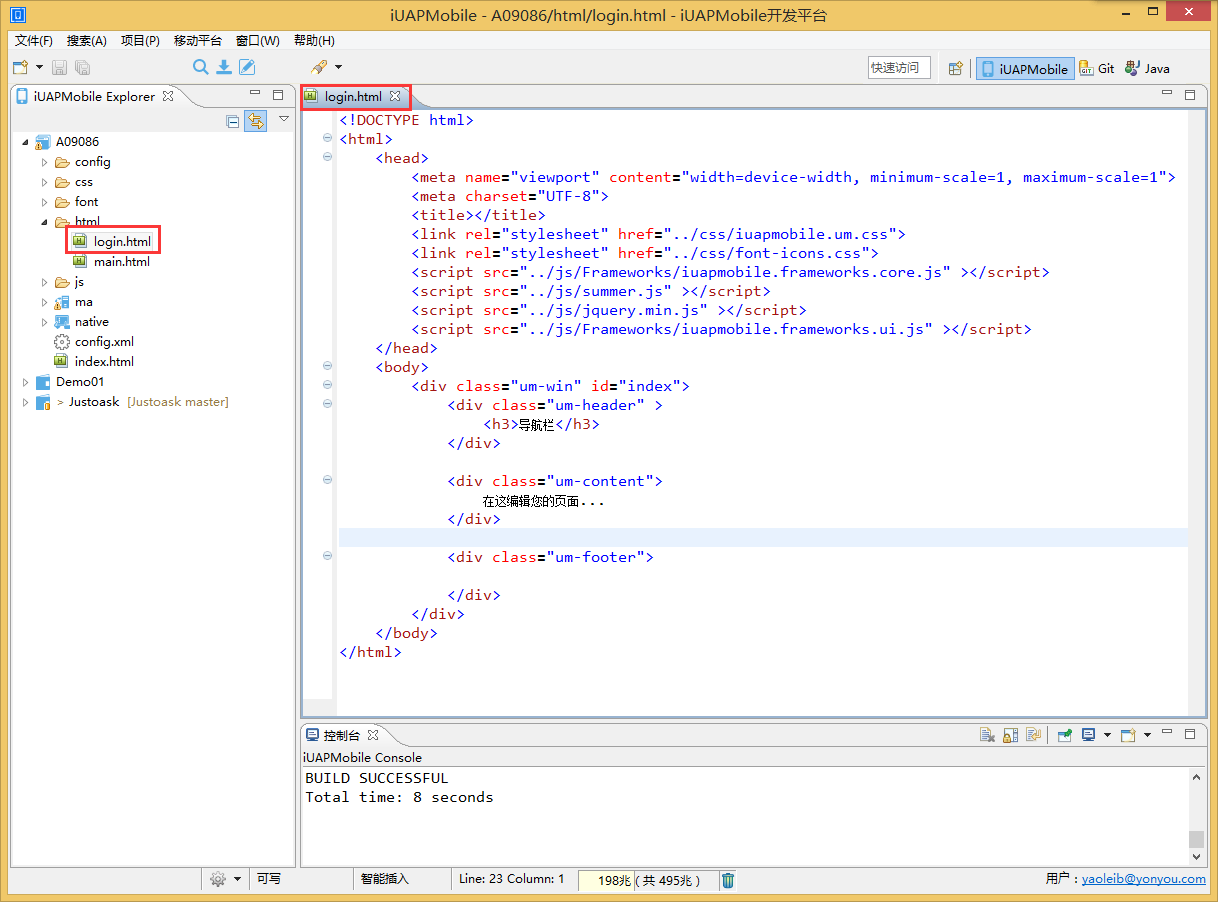Screen dimensions: 1218x902
Task: Close the login.html editor tab
Action: click(x=395, y=96)
